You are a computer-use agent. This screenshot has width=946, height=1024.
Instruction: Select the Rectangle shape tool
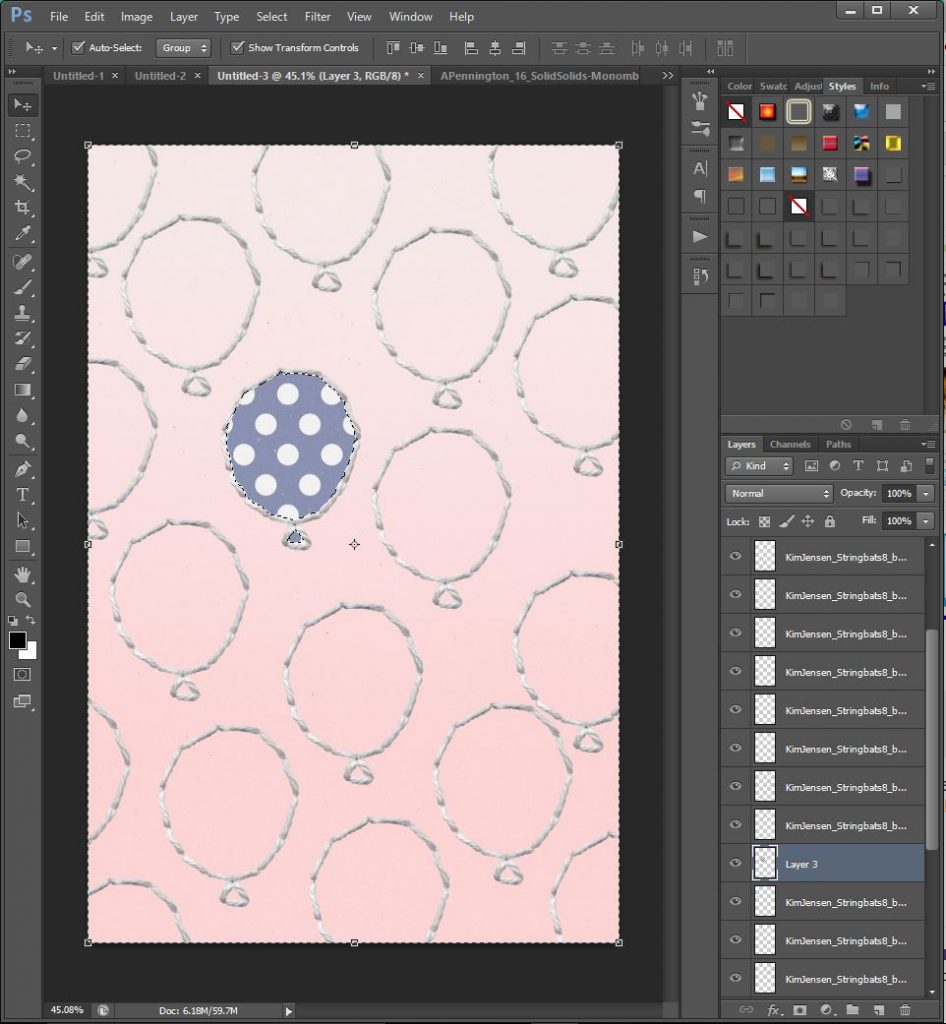22,546
